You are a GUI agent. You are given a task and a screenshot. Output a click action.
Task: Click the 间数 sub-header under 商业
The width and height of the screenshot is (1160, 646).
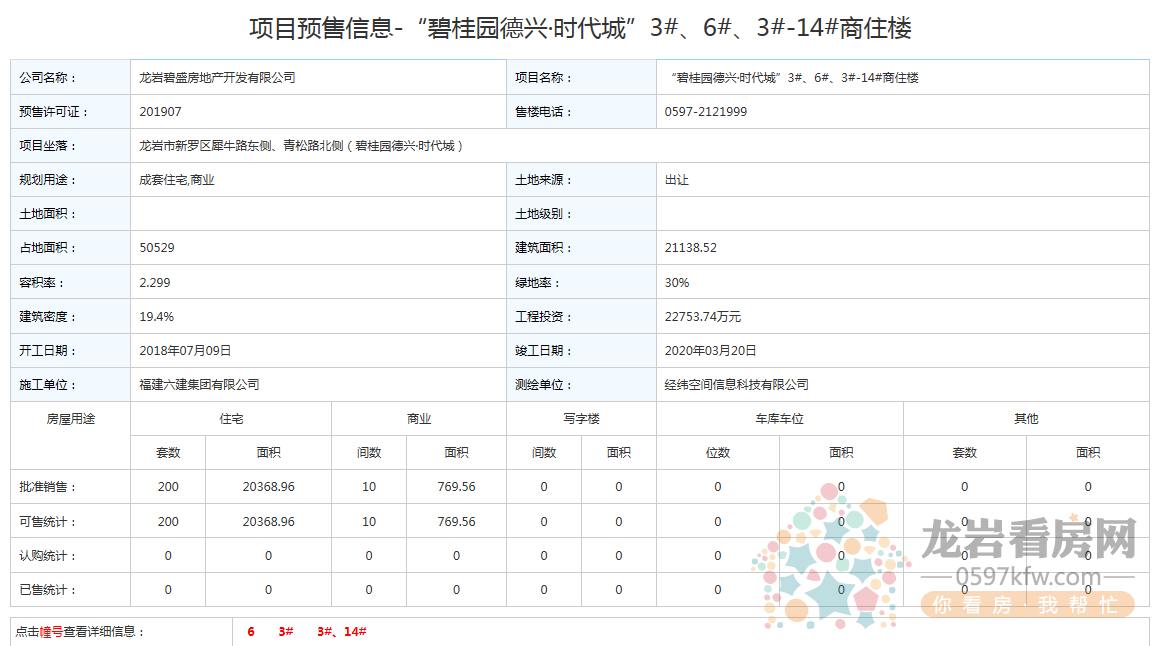[369, 452]
